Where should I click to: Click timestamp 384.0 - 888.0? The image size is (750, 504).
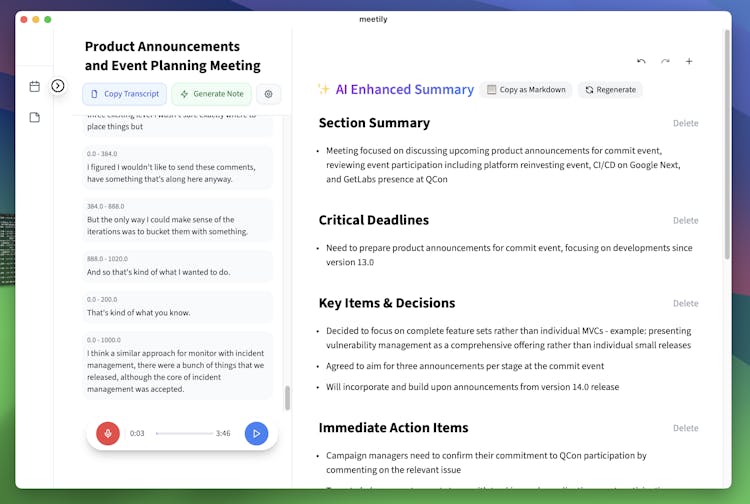[x=105, y=206]
